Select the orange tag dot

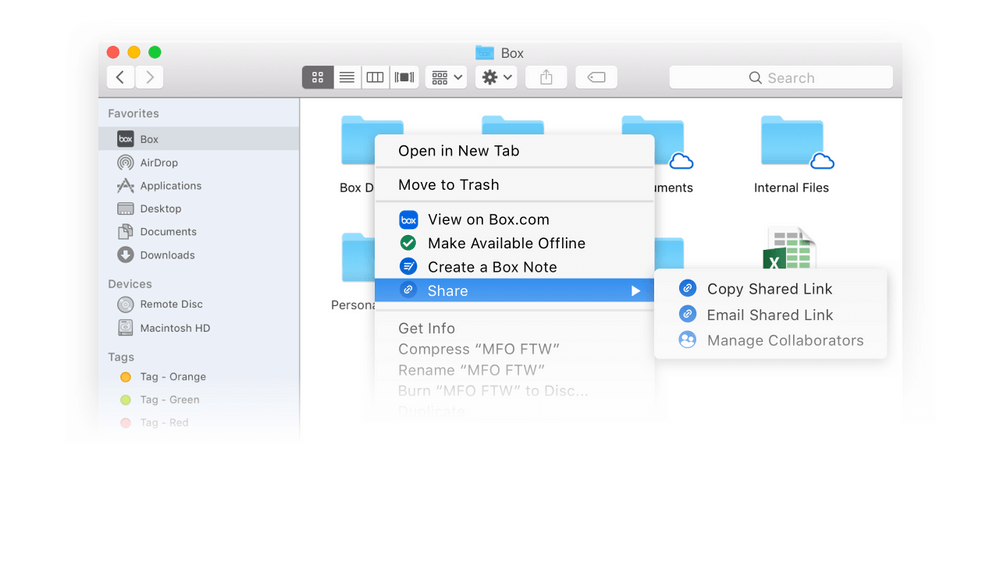click(126, 377)
